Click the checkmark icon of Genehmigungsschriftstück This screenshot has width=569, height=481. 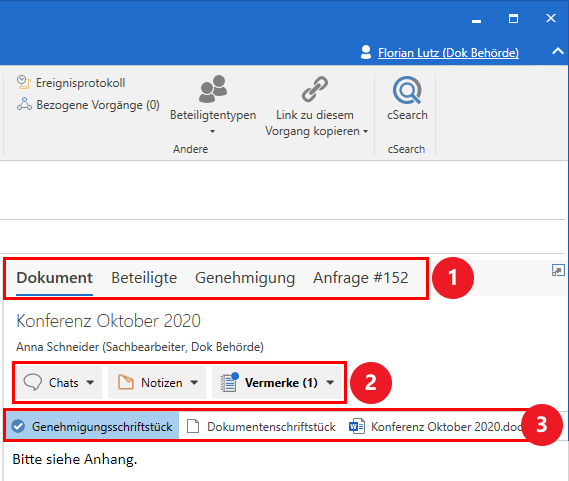(18, 427)
